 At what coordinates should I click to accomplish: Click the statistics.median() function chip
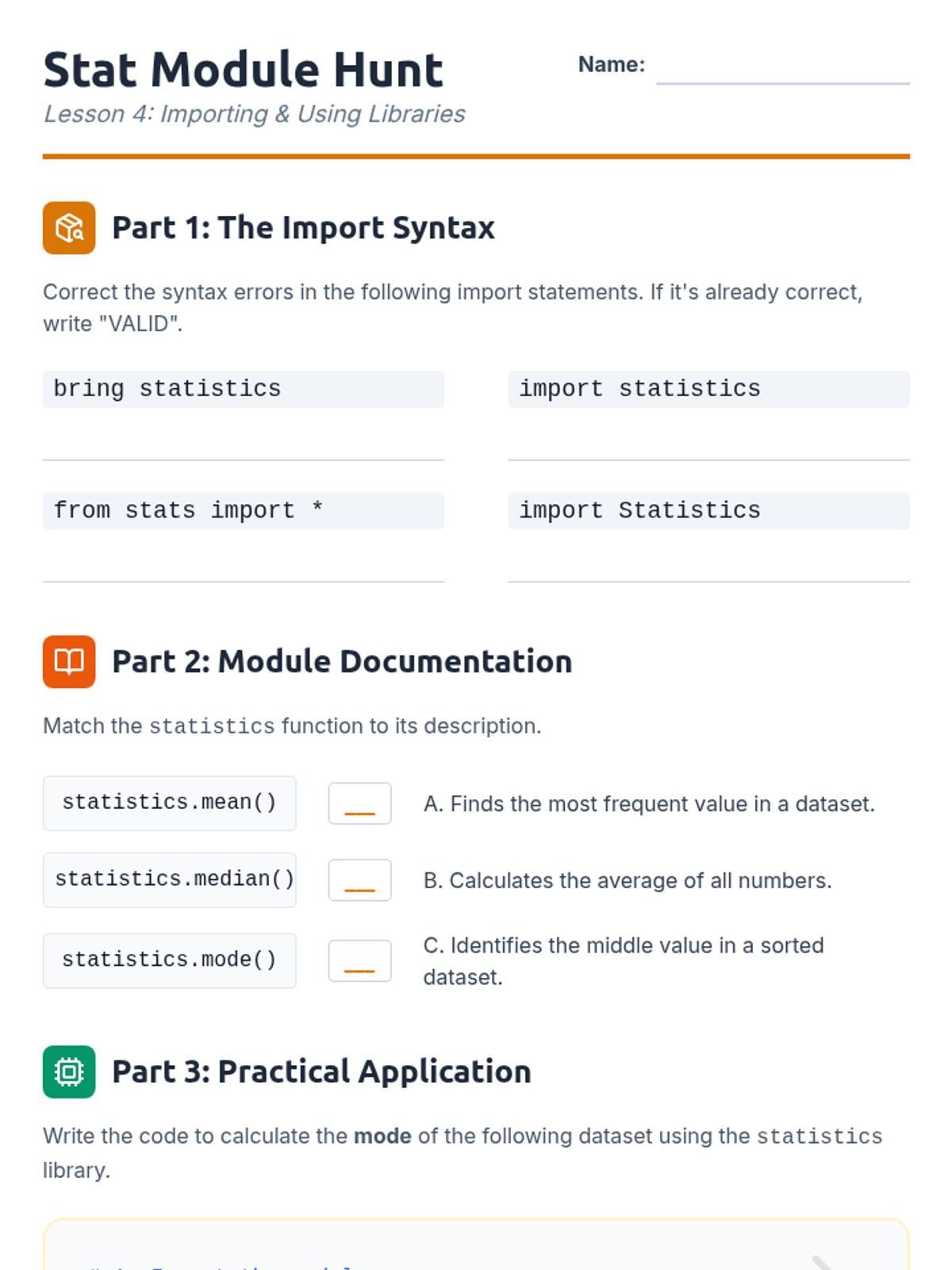click(170, 879)
